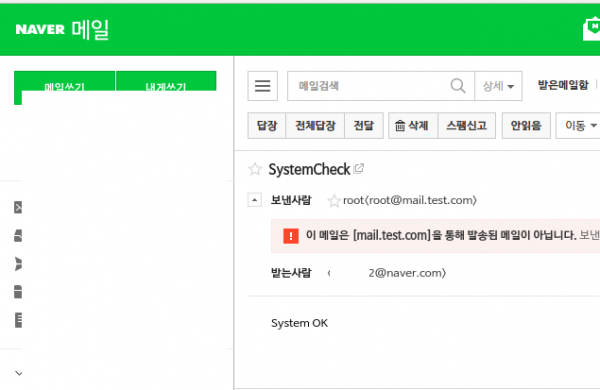This screenshot has width=600, height=390.
Task: Star the sender root
Action: (334, 201)
